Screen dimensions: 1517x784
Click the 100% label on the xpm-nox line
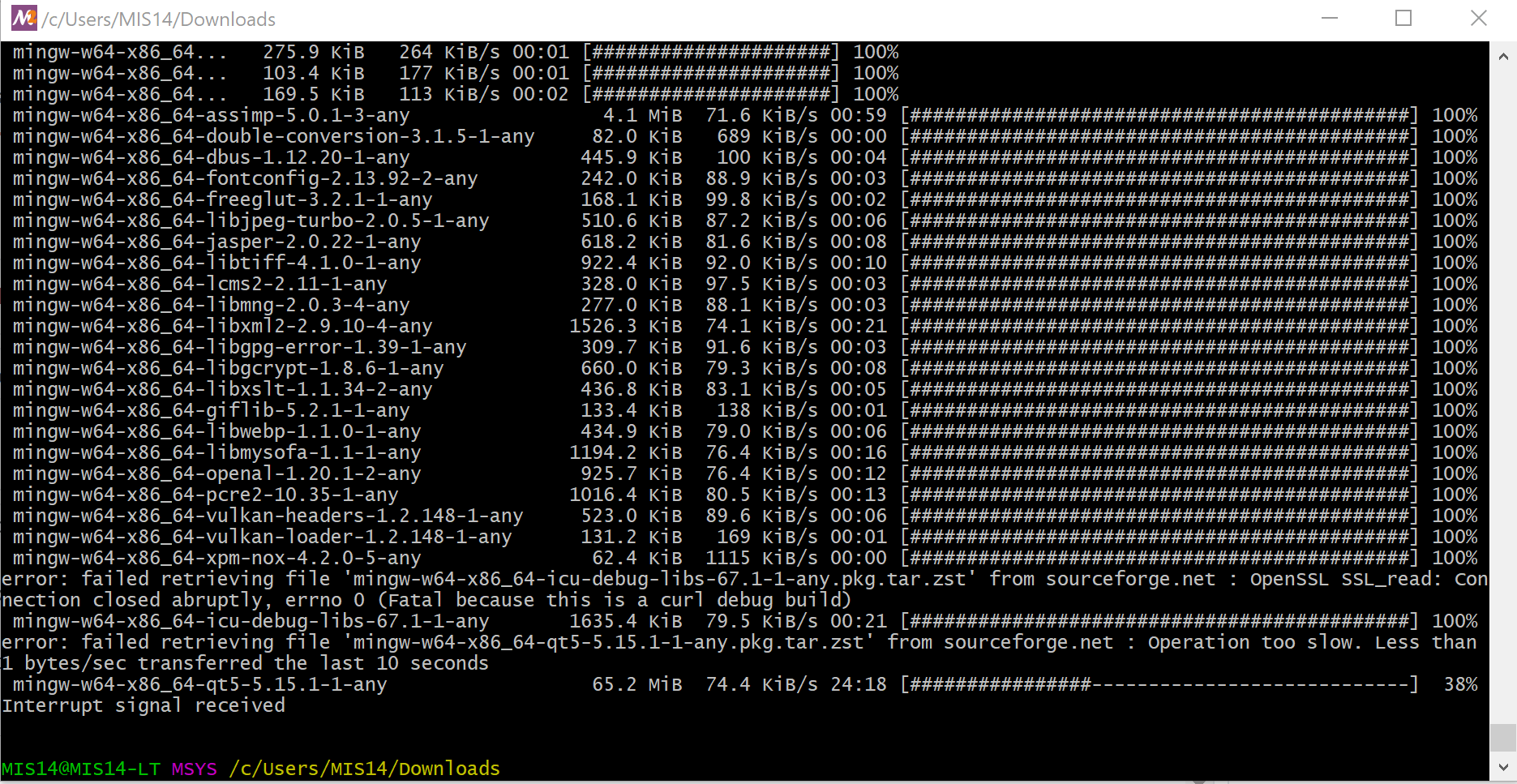[1455, 557]
